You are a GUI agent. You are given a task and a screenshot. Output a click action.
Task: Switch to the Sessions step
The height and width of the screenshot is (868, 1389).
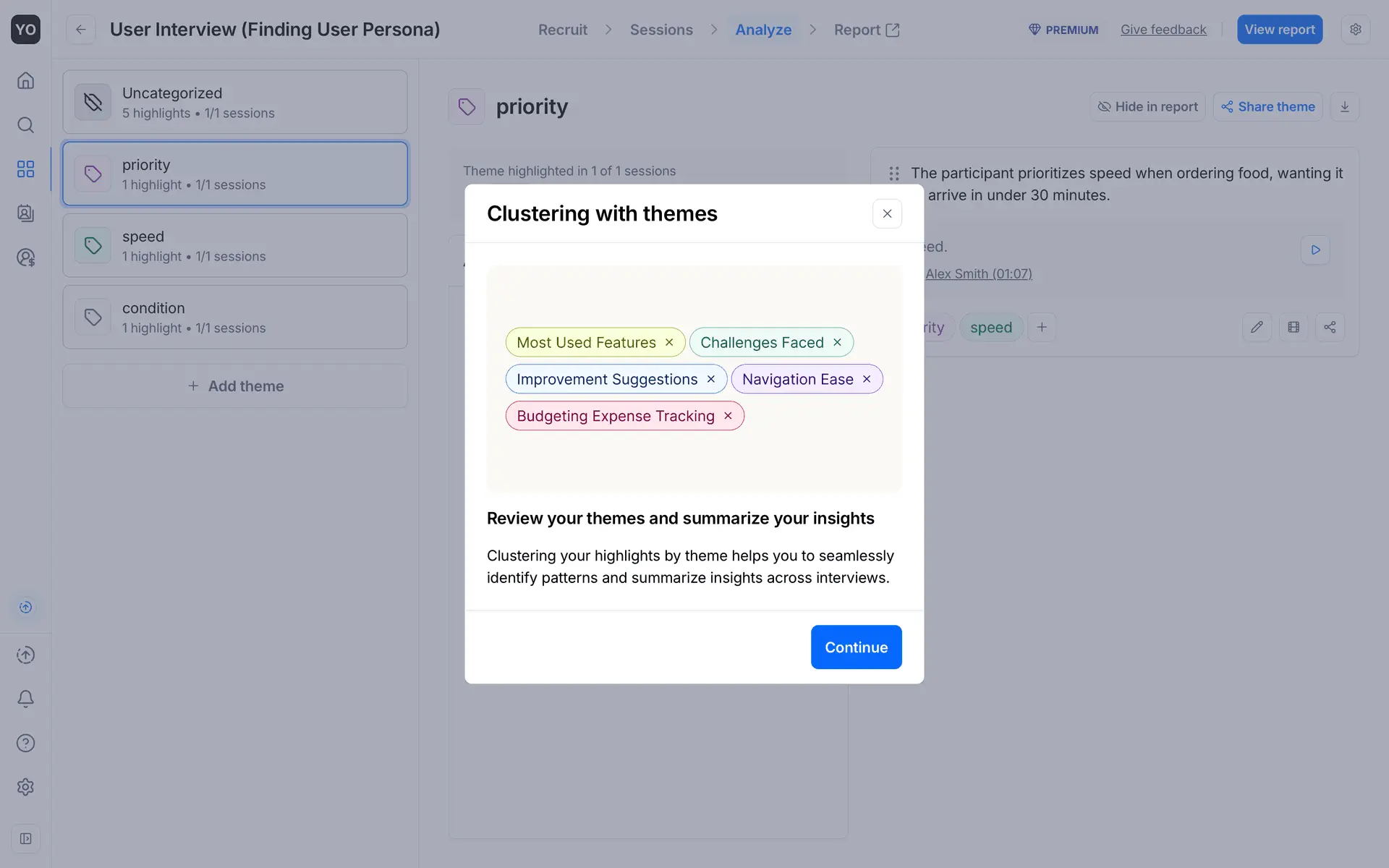pos(660,30)
